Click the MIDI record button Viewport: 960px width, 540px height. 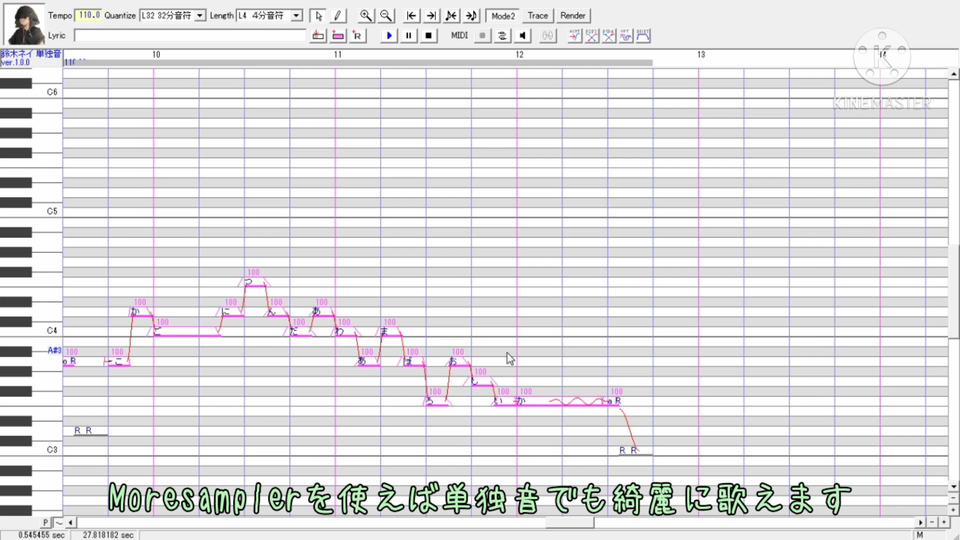(x=482, y=36)
